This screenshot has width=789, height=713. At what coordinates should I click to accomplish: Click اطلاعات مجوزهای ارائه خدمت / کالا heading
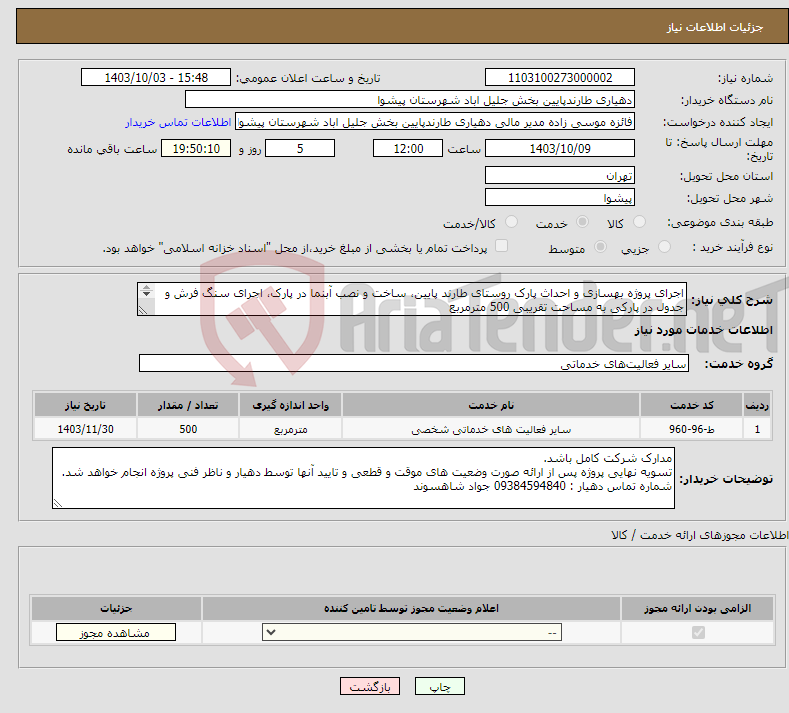click(x=699, y=535)
